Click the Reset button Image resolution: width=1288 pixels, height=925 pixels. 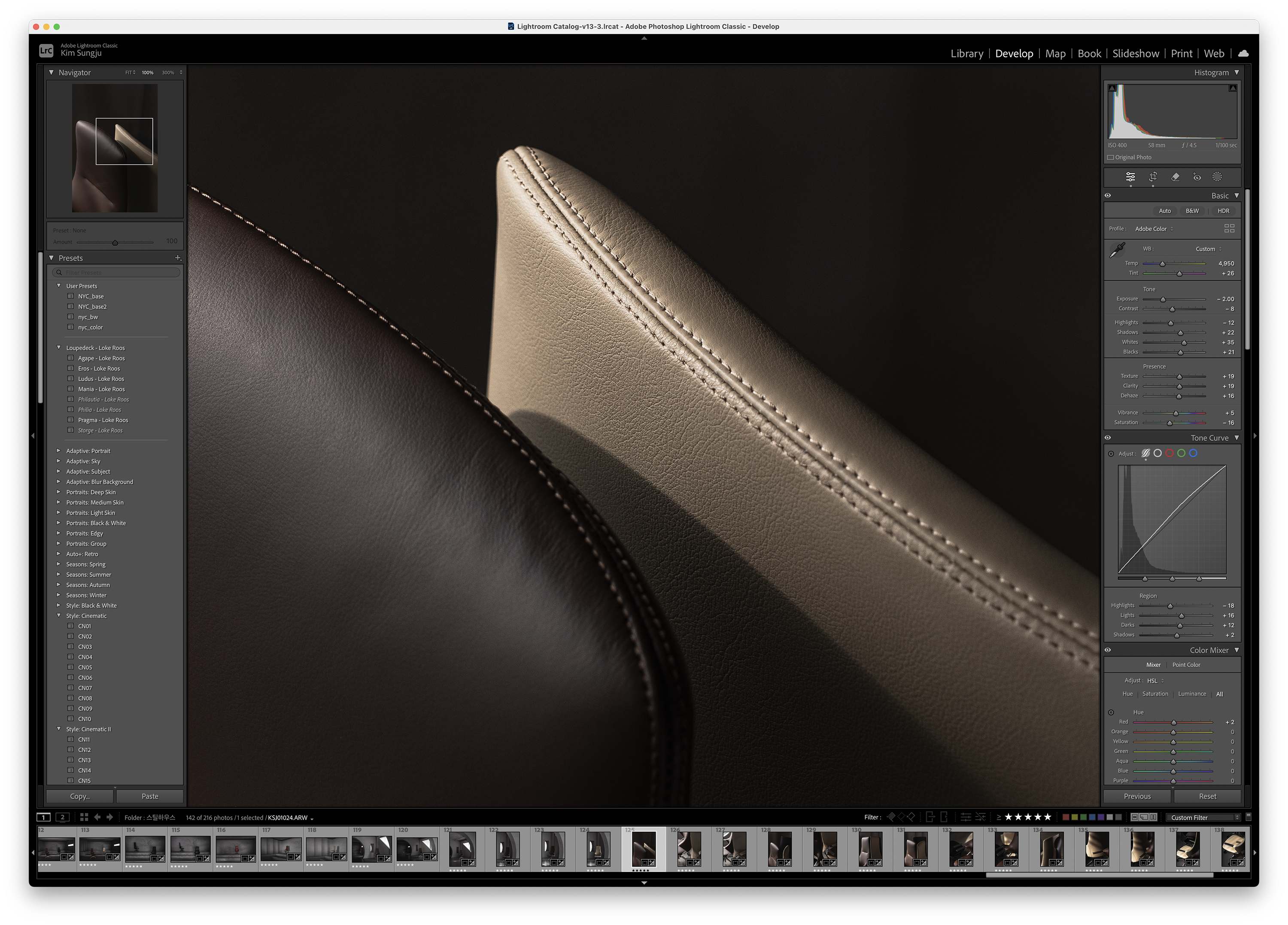(x=1207, y=796)
